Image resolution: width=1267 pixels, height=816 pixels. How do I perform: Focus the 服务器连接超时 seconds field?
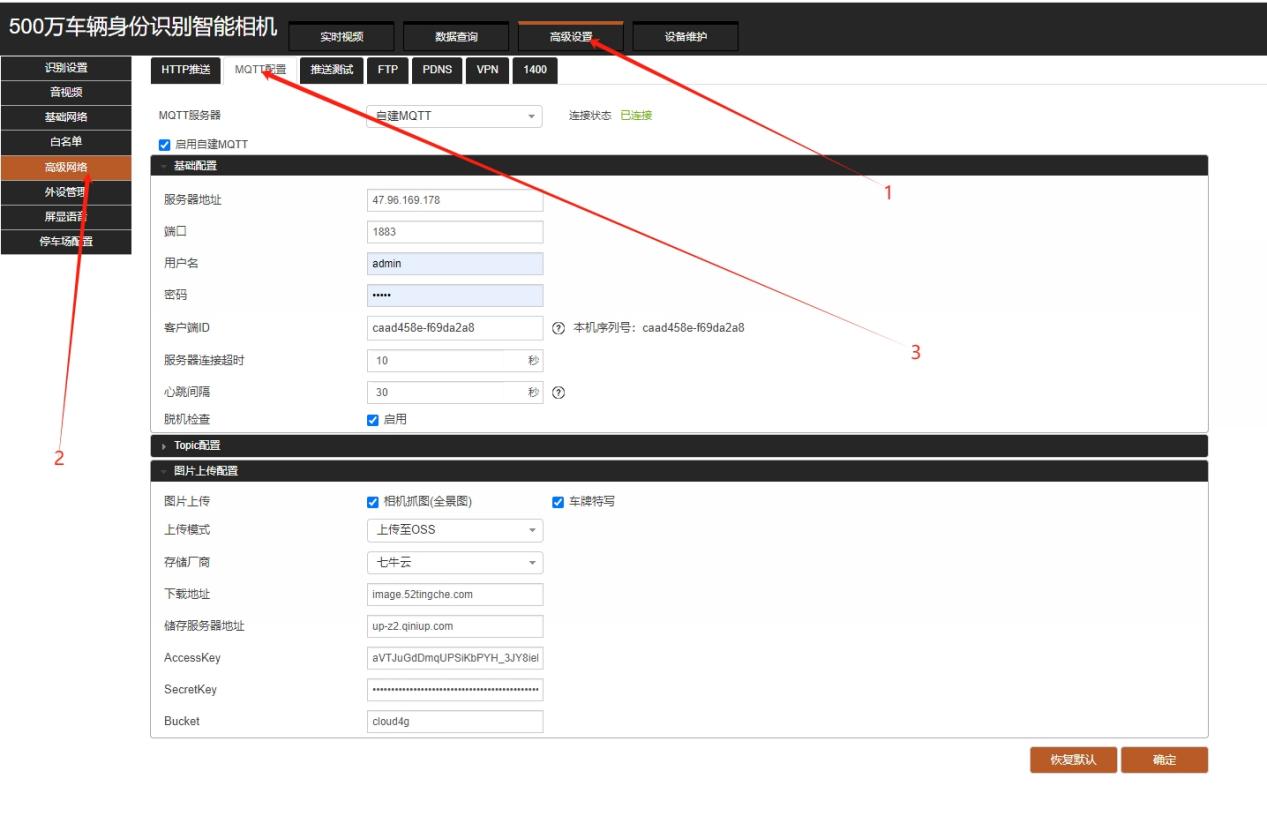[x=455, y=360]
